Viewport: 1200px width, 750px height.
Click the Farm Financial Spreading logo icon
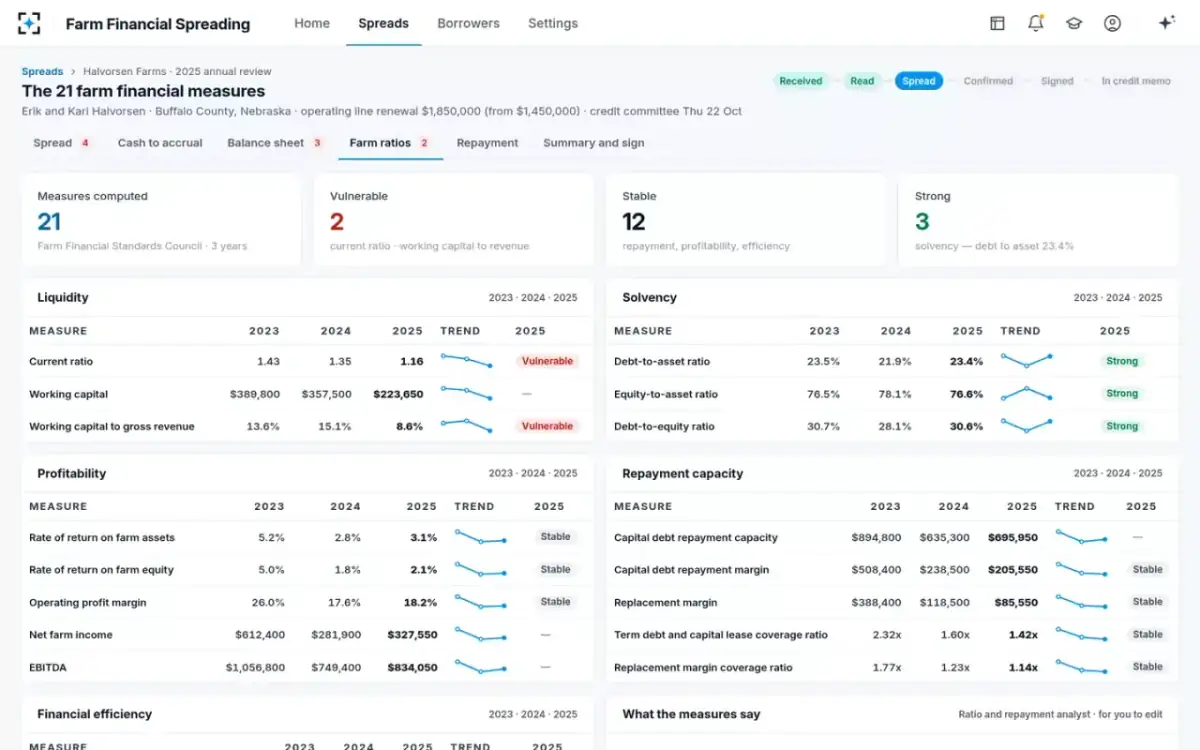pyautogui.click(x=30, y=23)
